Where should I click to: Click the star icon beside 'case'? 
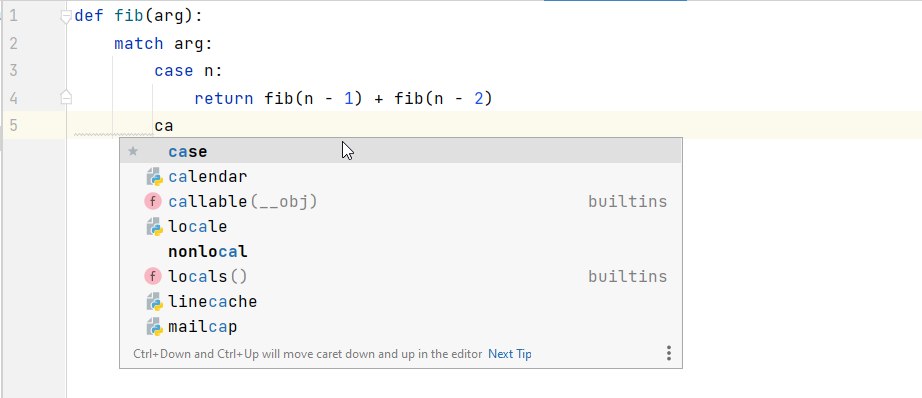point(133,152)
